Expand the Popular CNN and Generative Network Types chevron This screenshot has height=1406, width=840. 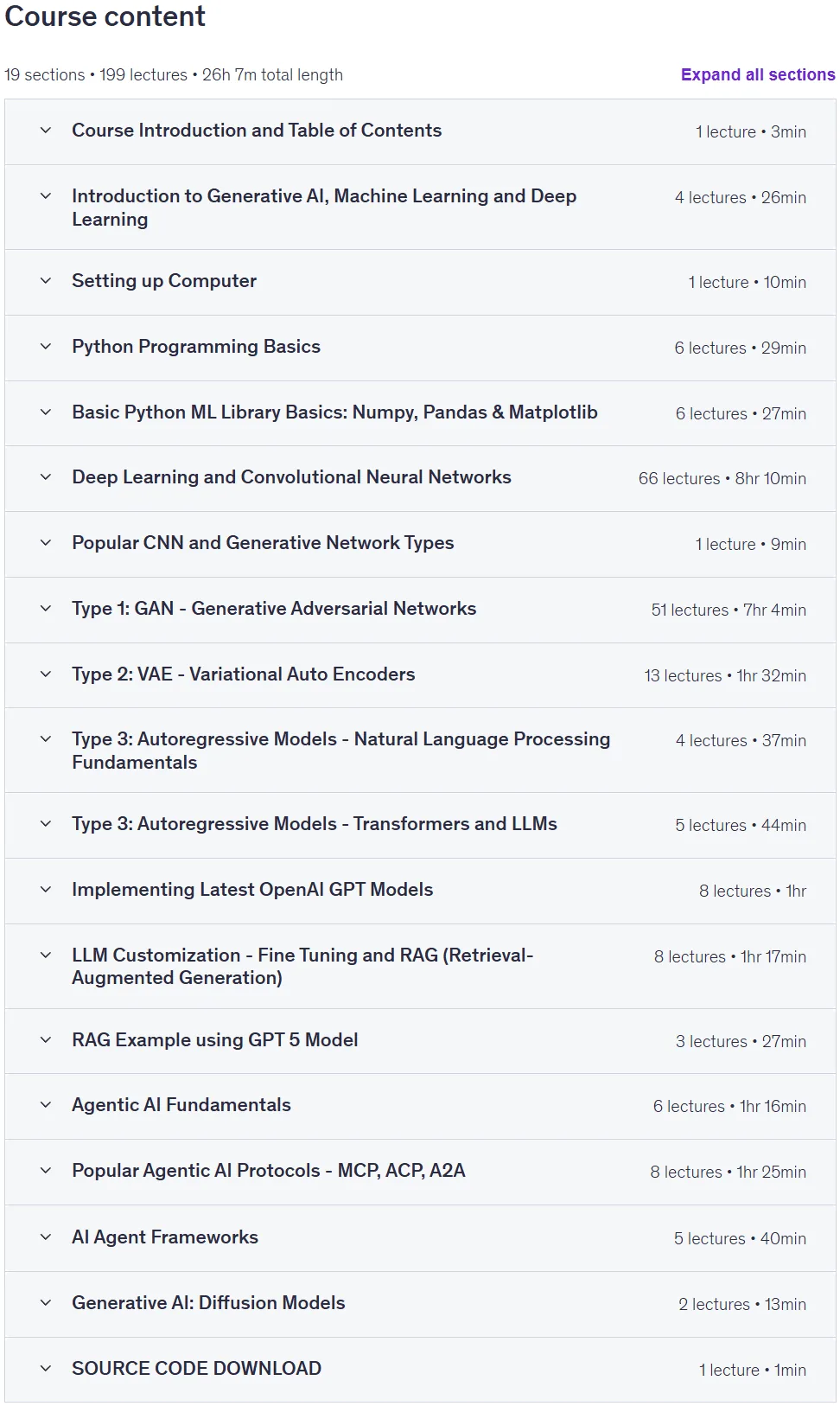46,543
